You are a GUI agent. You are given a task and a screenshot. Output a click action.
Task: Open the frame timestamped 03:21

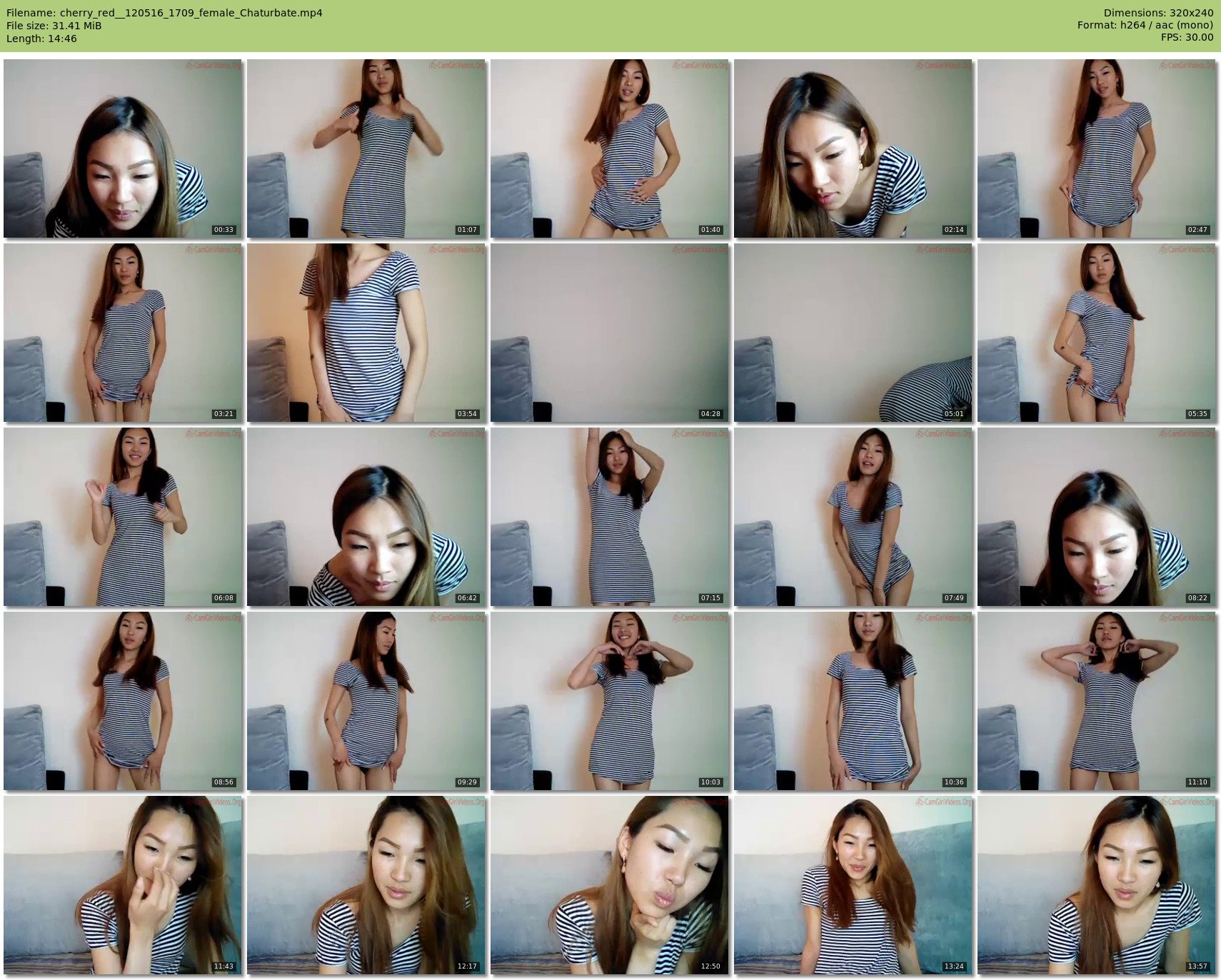point(123,333)
